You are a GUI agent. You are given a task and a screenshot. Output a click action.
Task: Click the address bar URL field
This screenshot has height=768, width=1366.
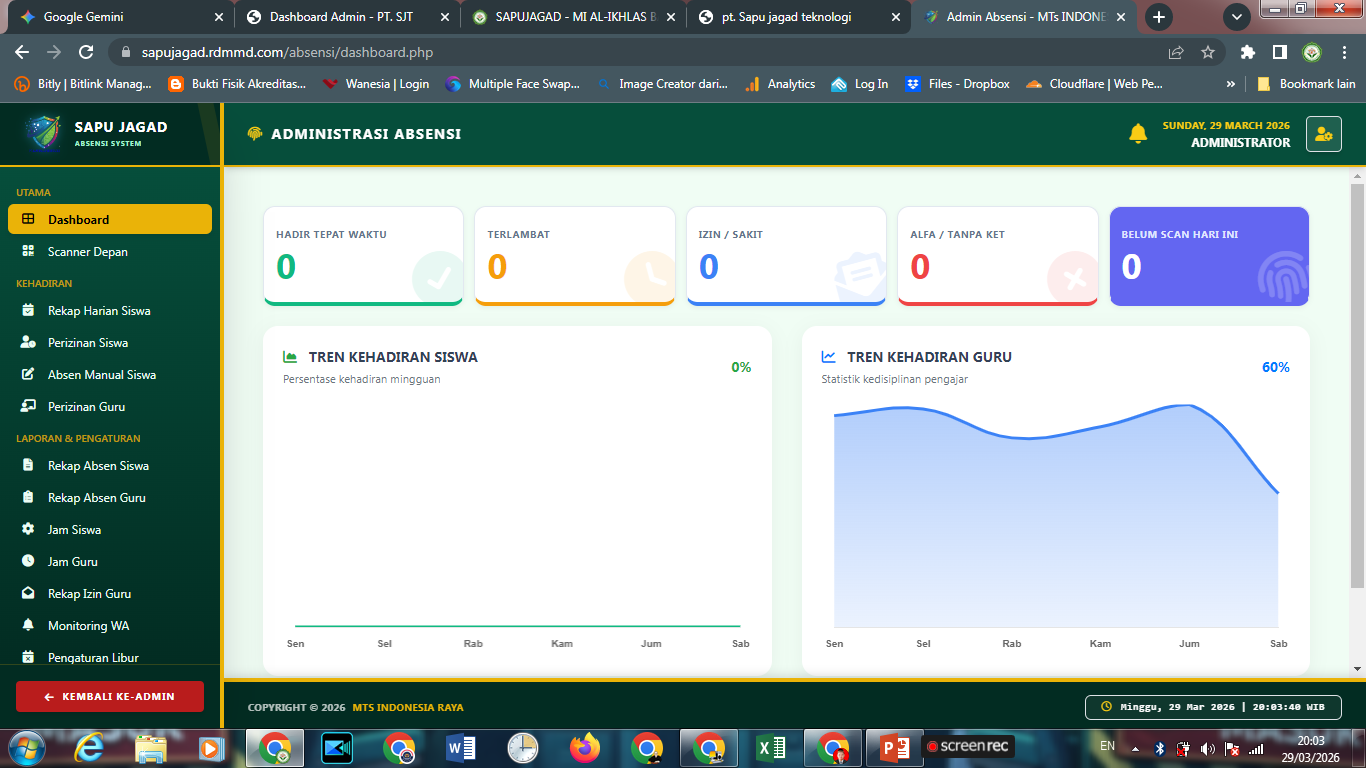click(x=640, y=52)
